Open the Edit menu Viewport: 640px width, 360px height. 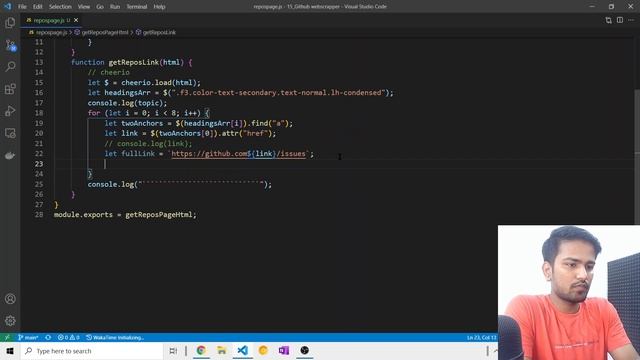pos(38,7)
